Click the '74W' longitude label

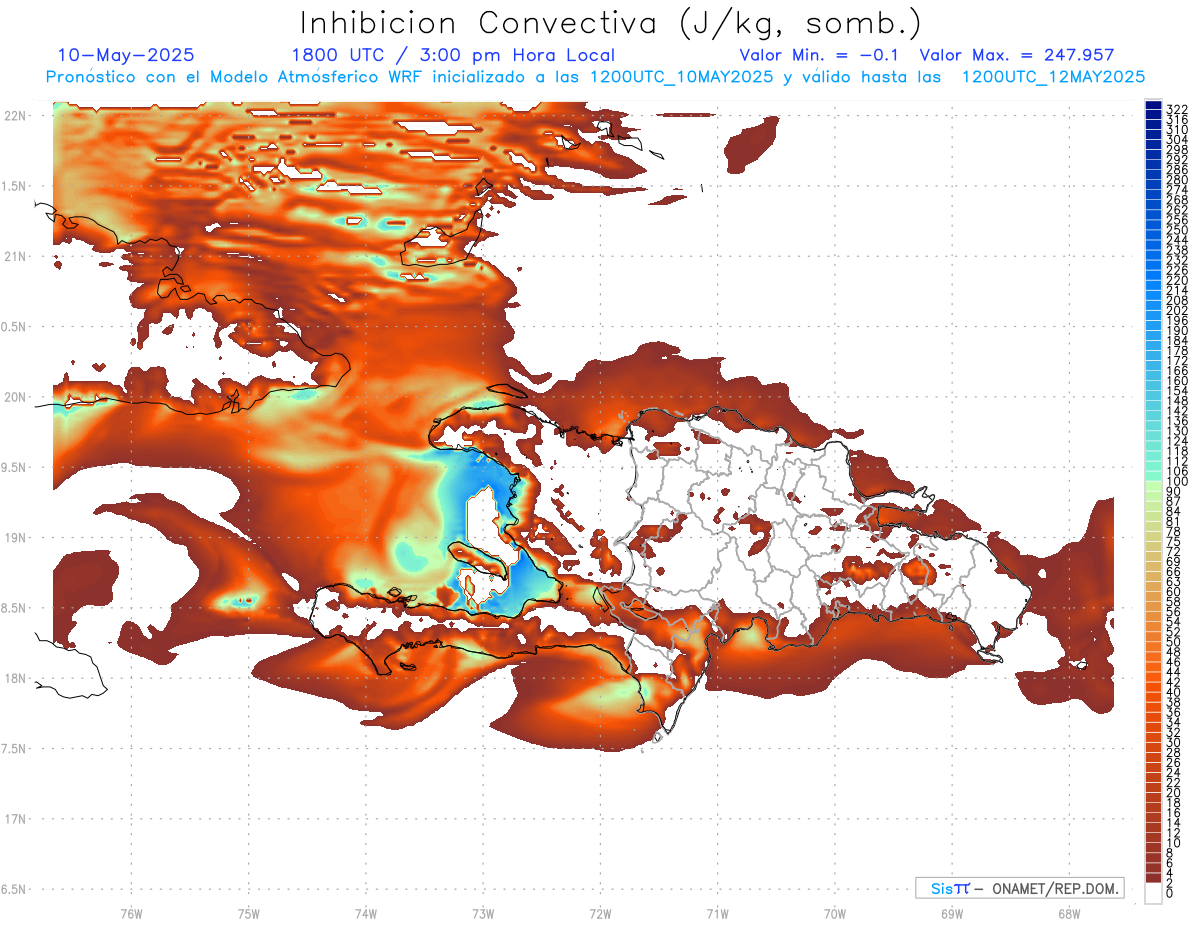coord(365,914)
